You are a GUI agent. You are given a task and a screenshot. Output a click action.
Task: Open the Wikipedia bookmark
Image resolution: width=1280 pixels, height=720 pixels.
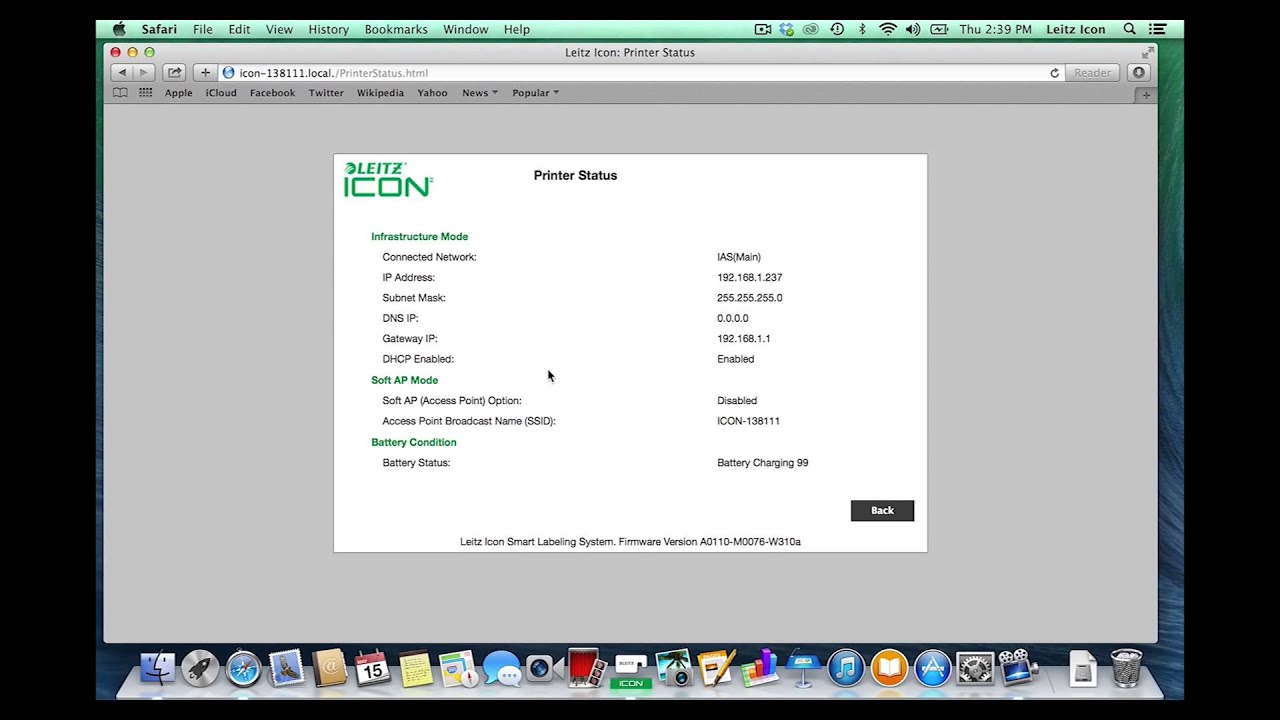380,93
